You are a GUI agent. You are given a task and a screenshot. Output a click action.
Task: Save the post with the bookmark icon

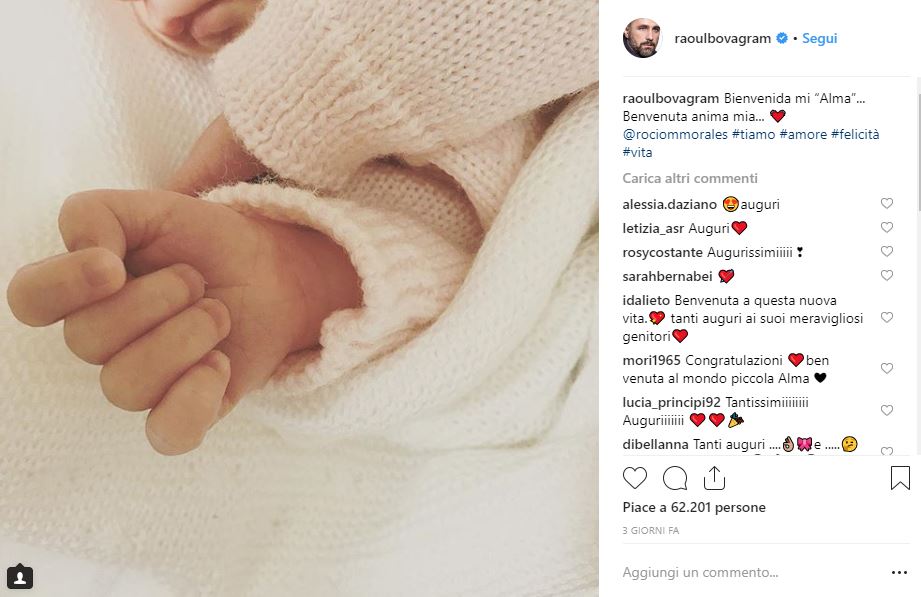(900, 478)
